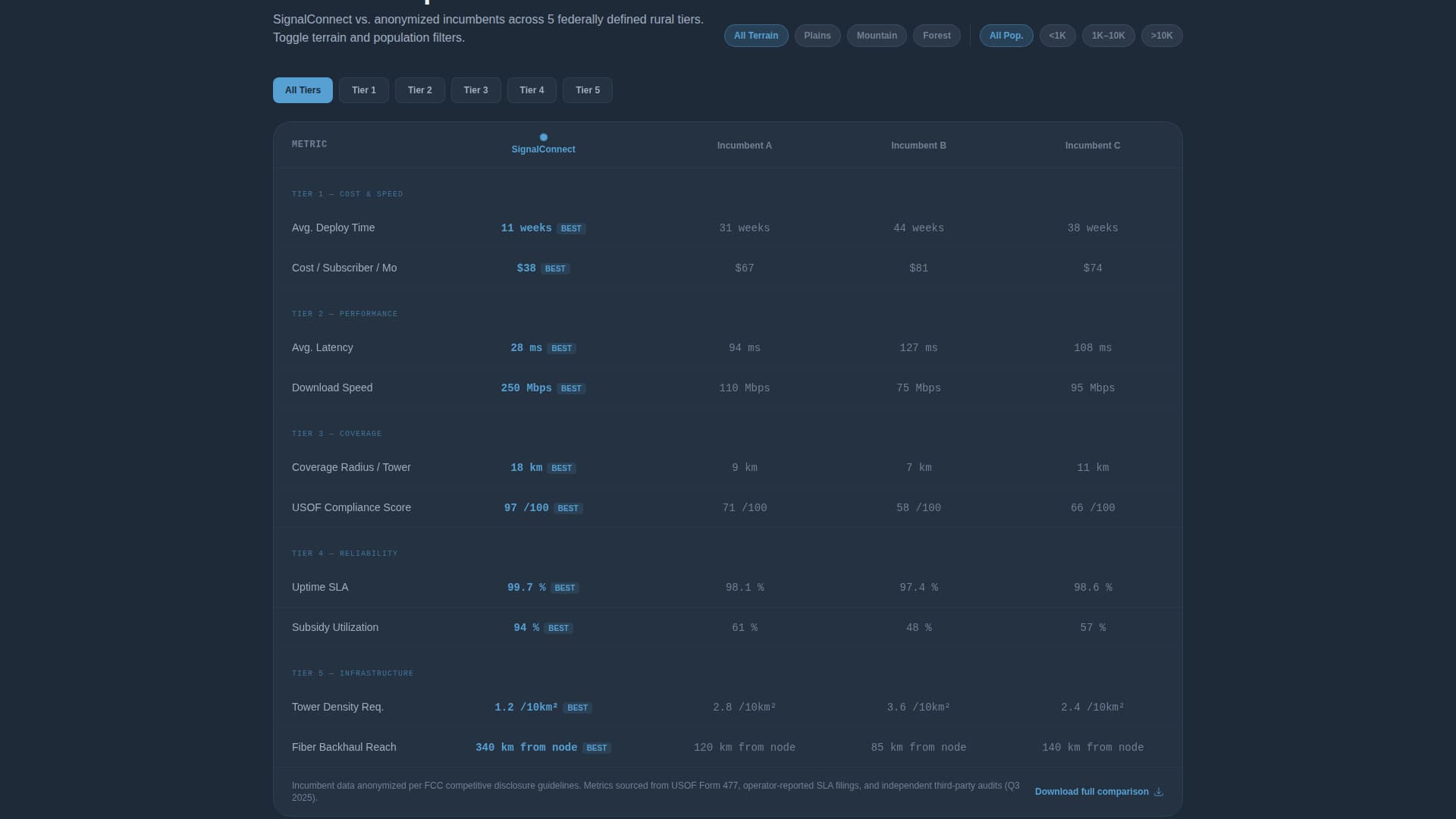Click the Avg. Deploy Time row label

[334, 227]
